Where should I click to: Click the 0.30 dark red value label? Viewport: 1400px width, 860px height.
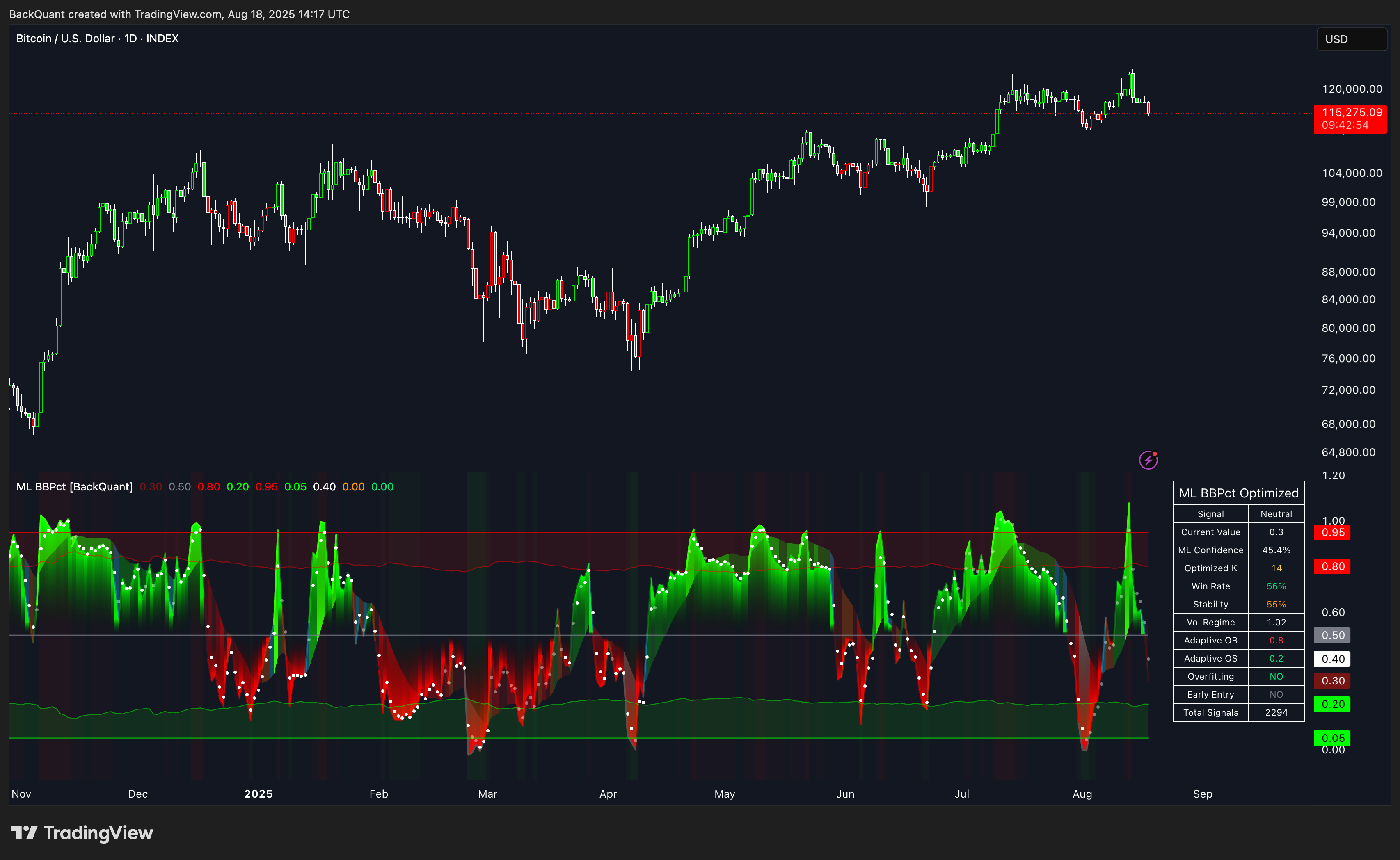(1332, 681)
